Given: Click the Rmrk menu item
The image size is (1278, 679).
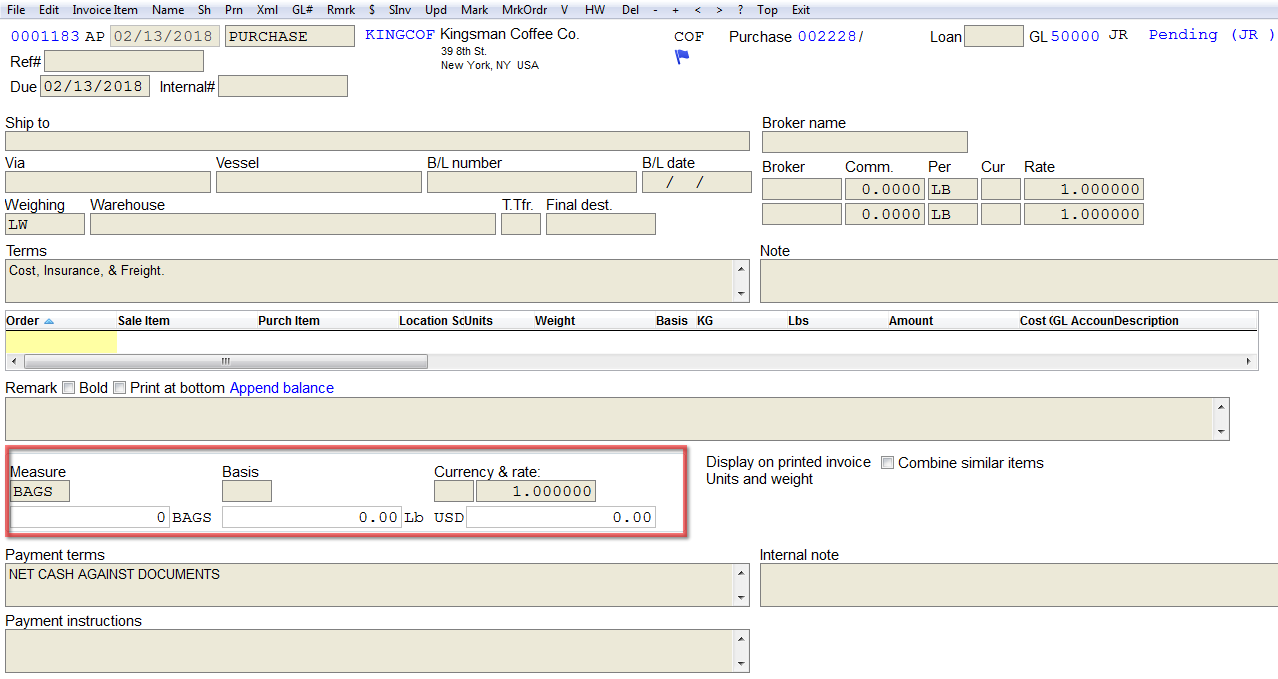Looking at the screenshot, I should (x=341, y=10).
